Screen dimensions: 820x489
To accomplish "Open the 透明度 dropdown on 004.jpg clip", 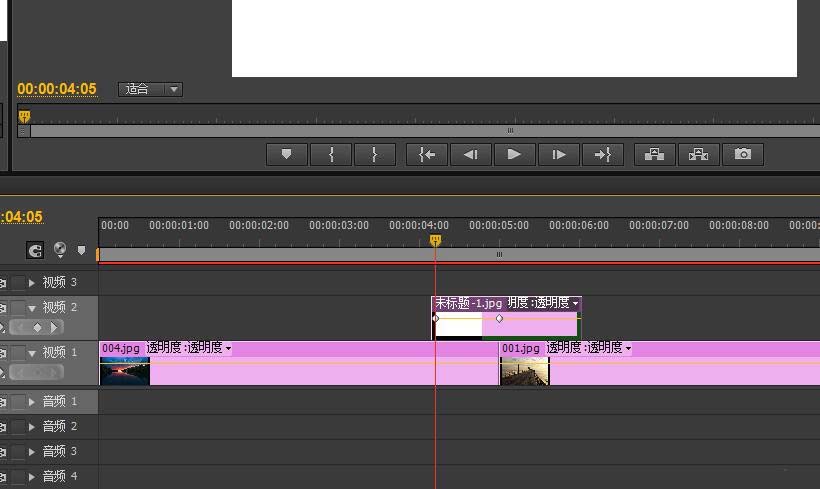I will click(228, 348).
